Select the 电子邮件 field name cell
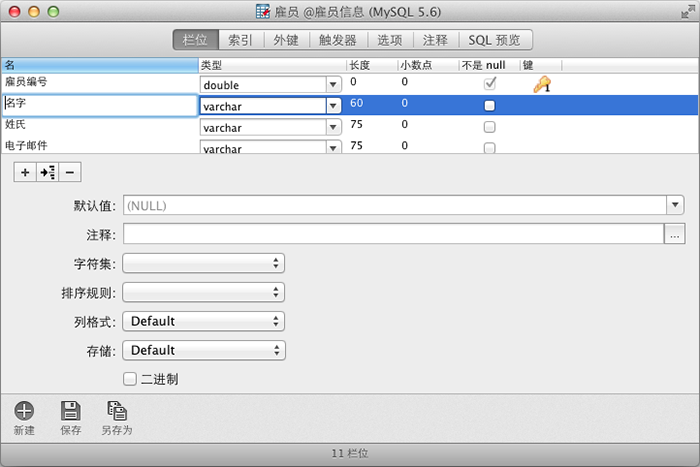 100,146
